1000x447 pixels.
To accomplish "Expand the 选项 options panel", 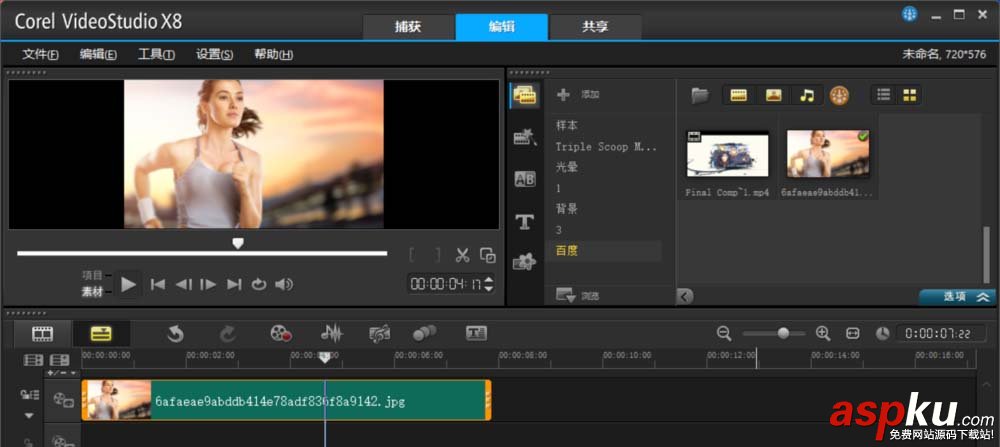I will pos(957,297).
